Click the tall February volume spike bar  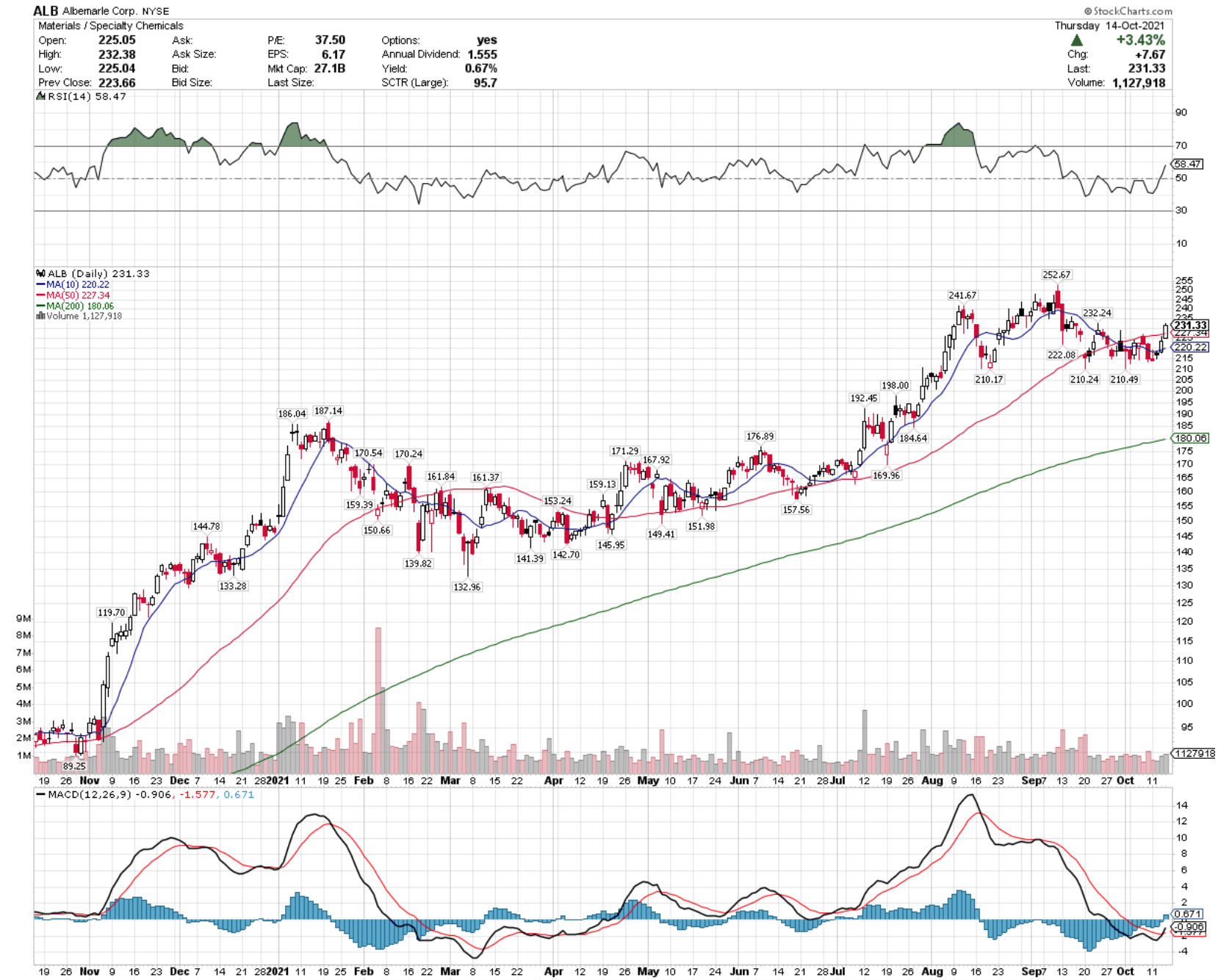(x=378, y=699)
